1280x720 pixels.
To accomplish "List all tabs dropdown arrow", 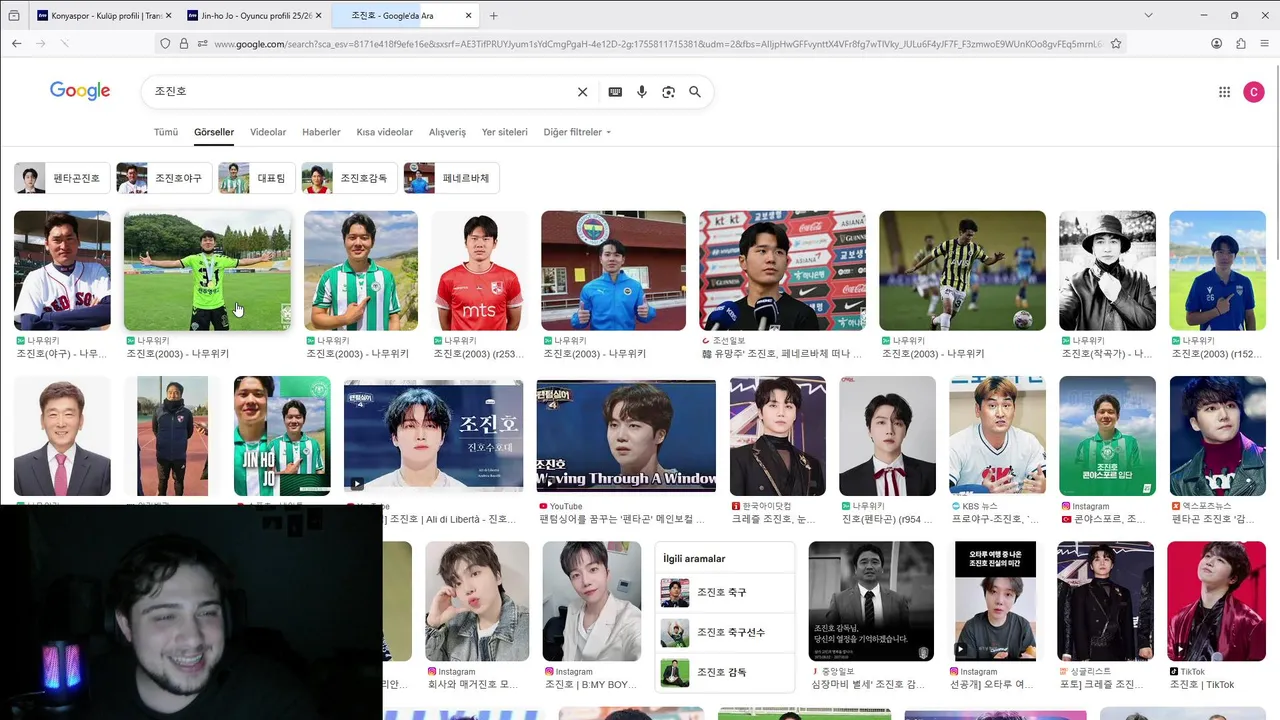I will (1148, 15).
